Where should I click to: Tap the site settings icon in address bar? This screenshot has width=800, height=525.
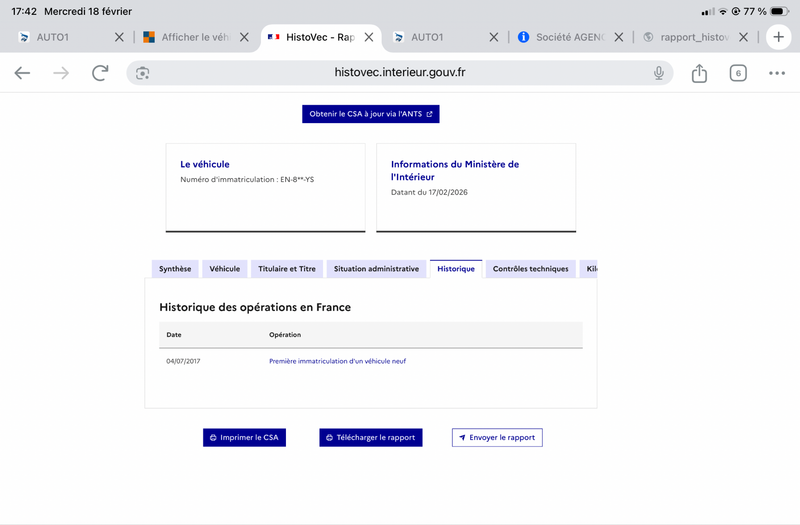143,73
